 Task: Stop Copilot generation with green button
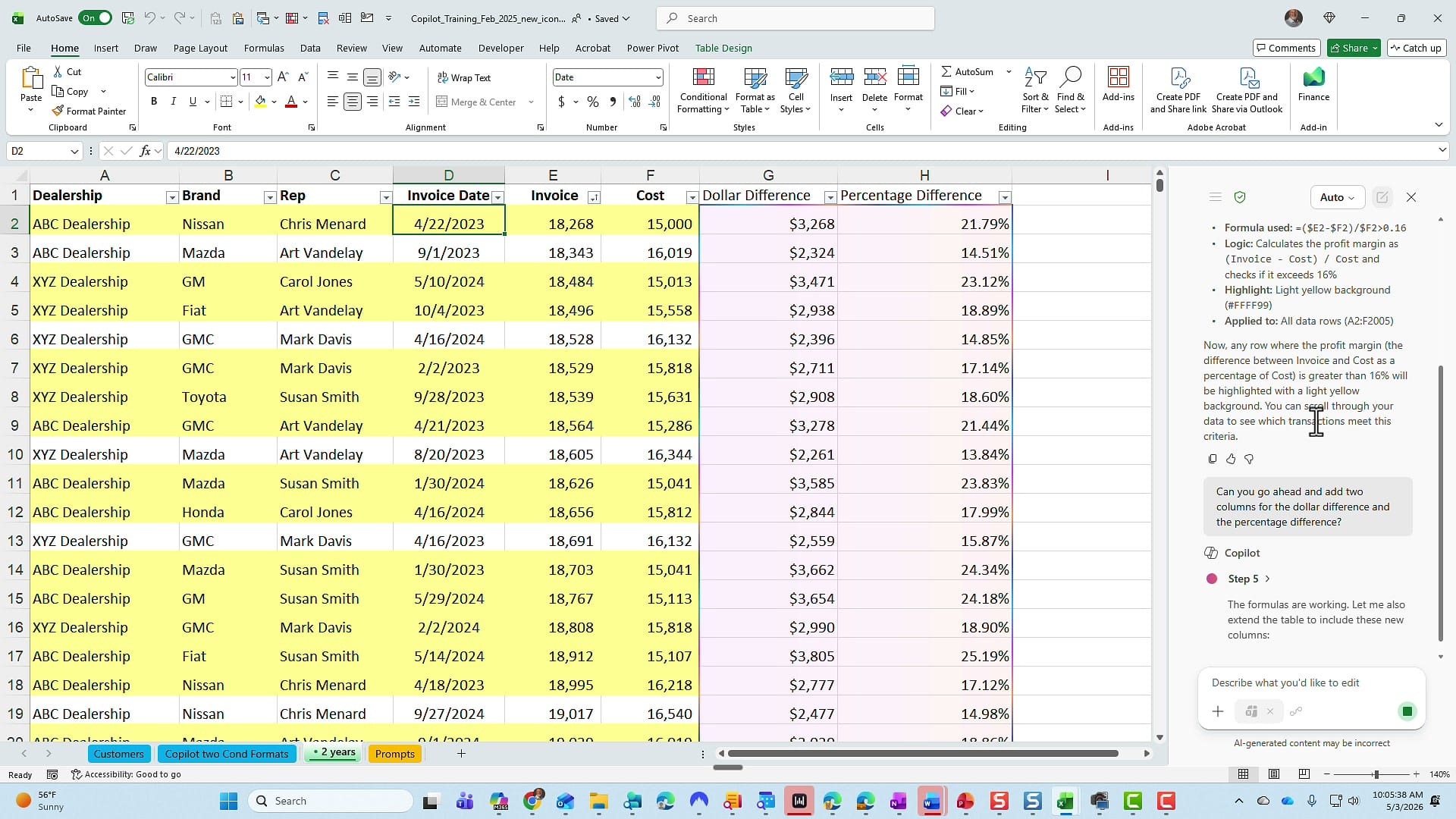pos(1407,711)
